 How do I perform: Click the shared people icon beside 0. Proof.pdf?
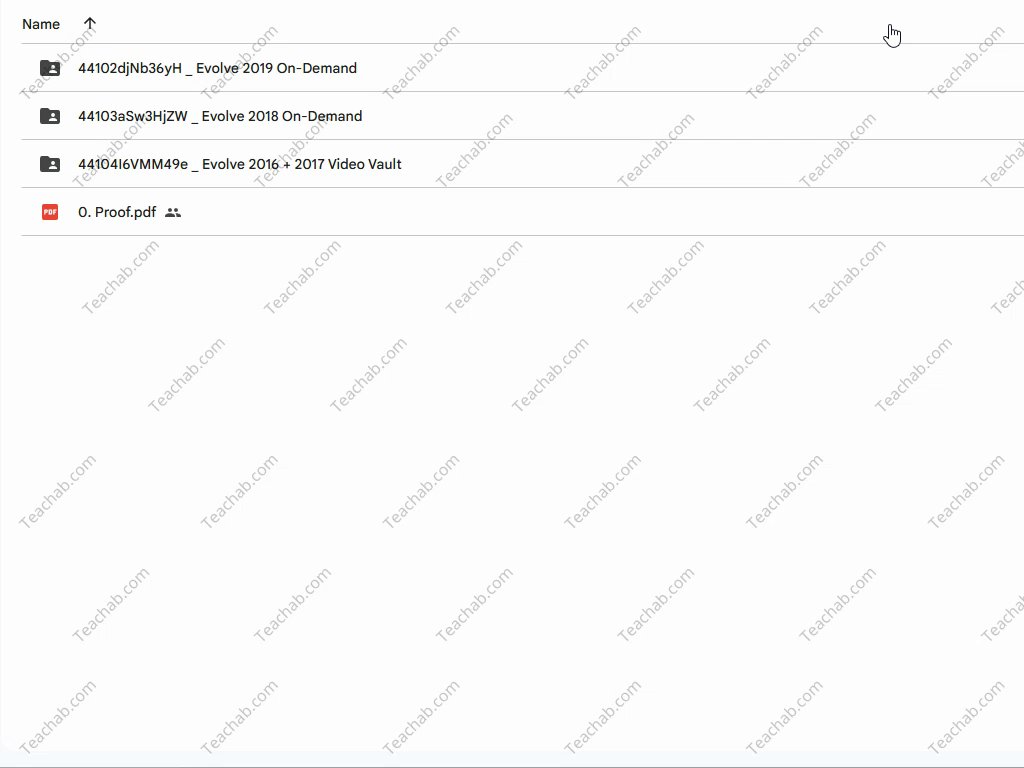[172, 212]
